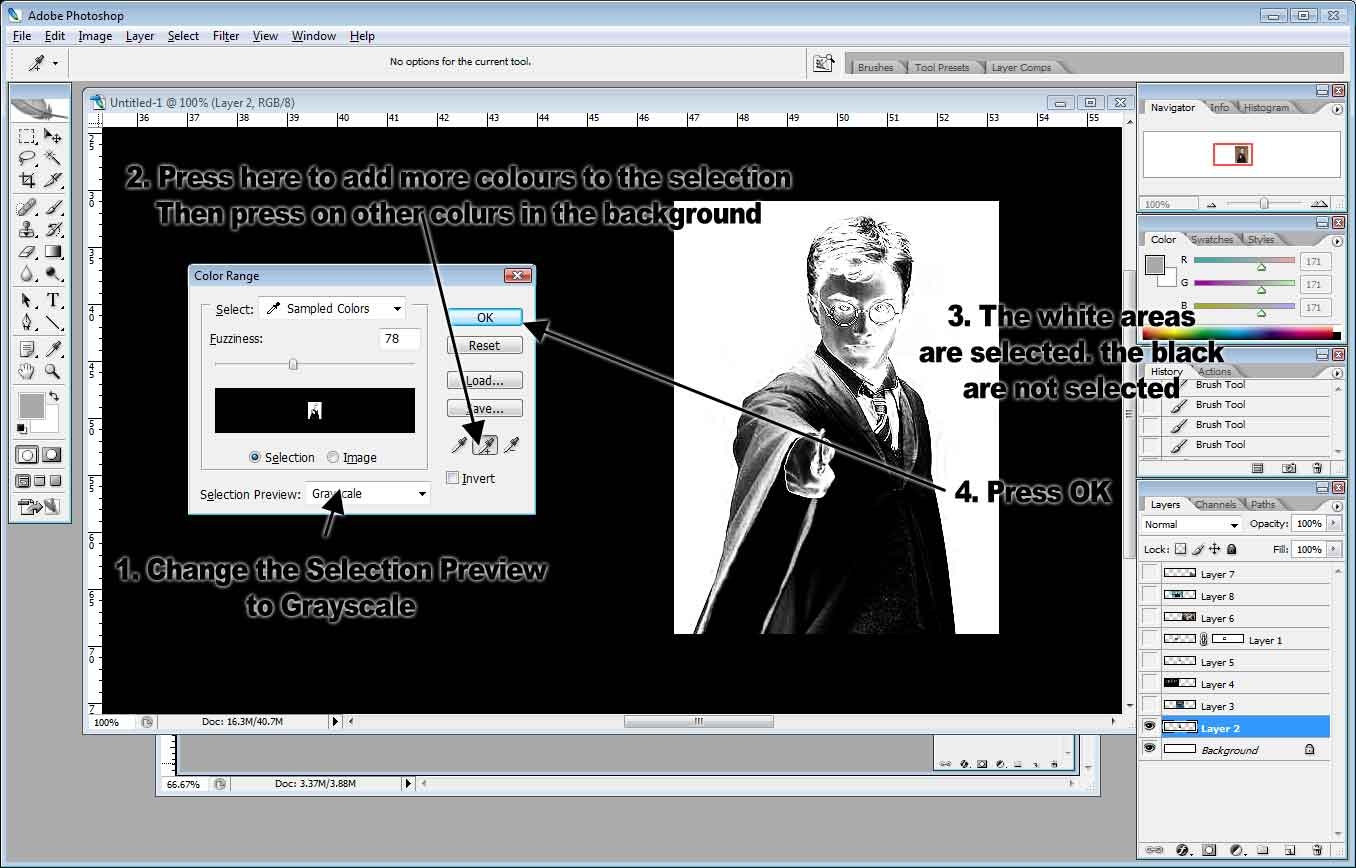Open the Select Sampled Colors dropdown
Image resolution: width=1356 pixels, height=868 pixels.
332,308
